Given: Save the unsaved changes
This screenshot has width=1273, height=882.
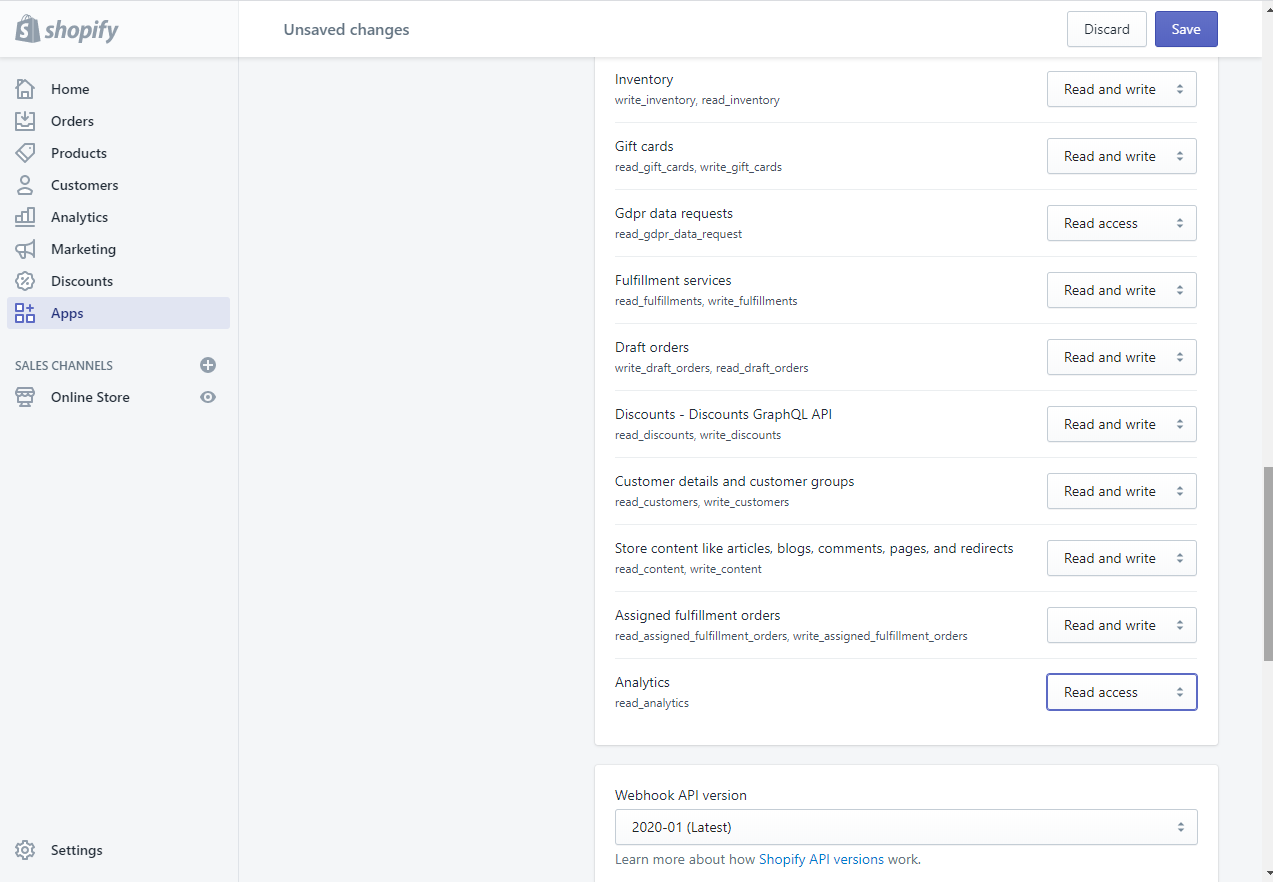Looking at the screenshot, I should [1185, 29].
